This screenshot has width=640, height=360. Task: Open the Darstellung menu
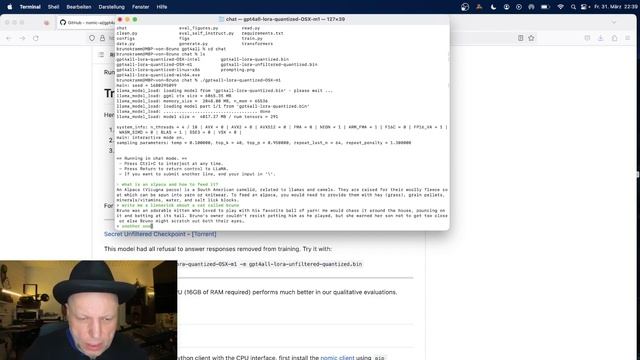coord(111,7)
